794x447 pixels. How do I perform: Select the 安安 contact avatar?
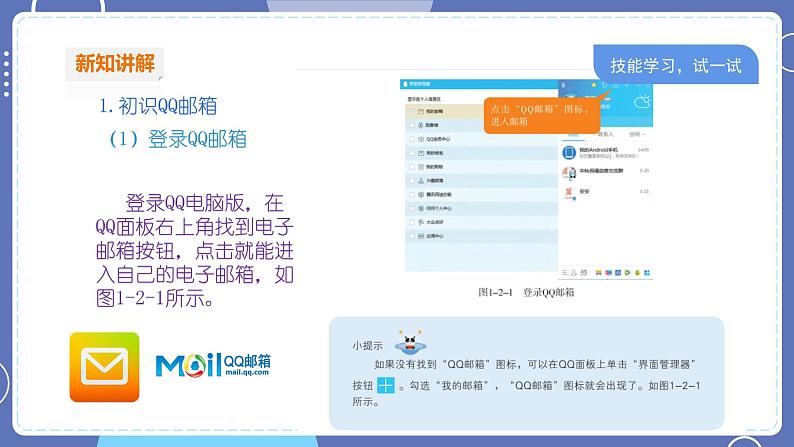[x=569, y=191]
